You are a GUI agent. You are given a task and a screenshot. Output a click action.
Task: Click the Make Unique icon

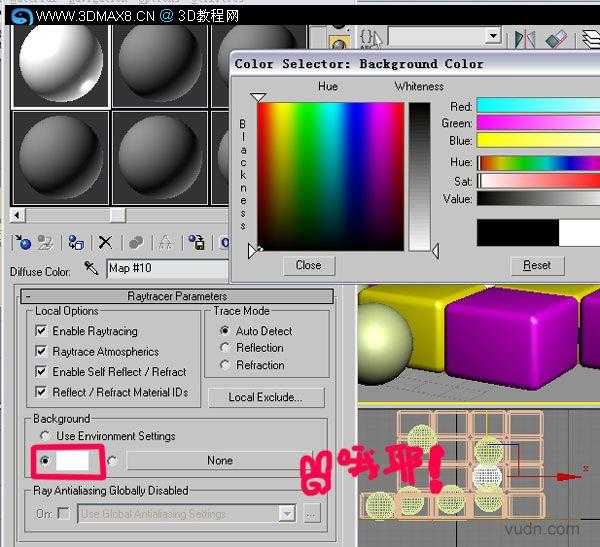point(165,242)
